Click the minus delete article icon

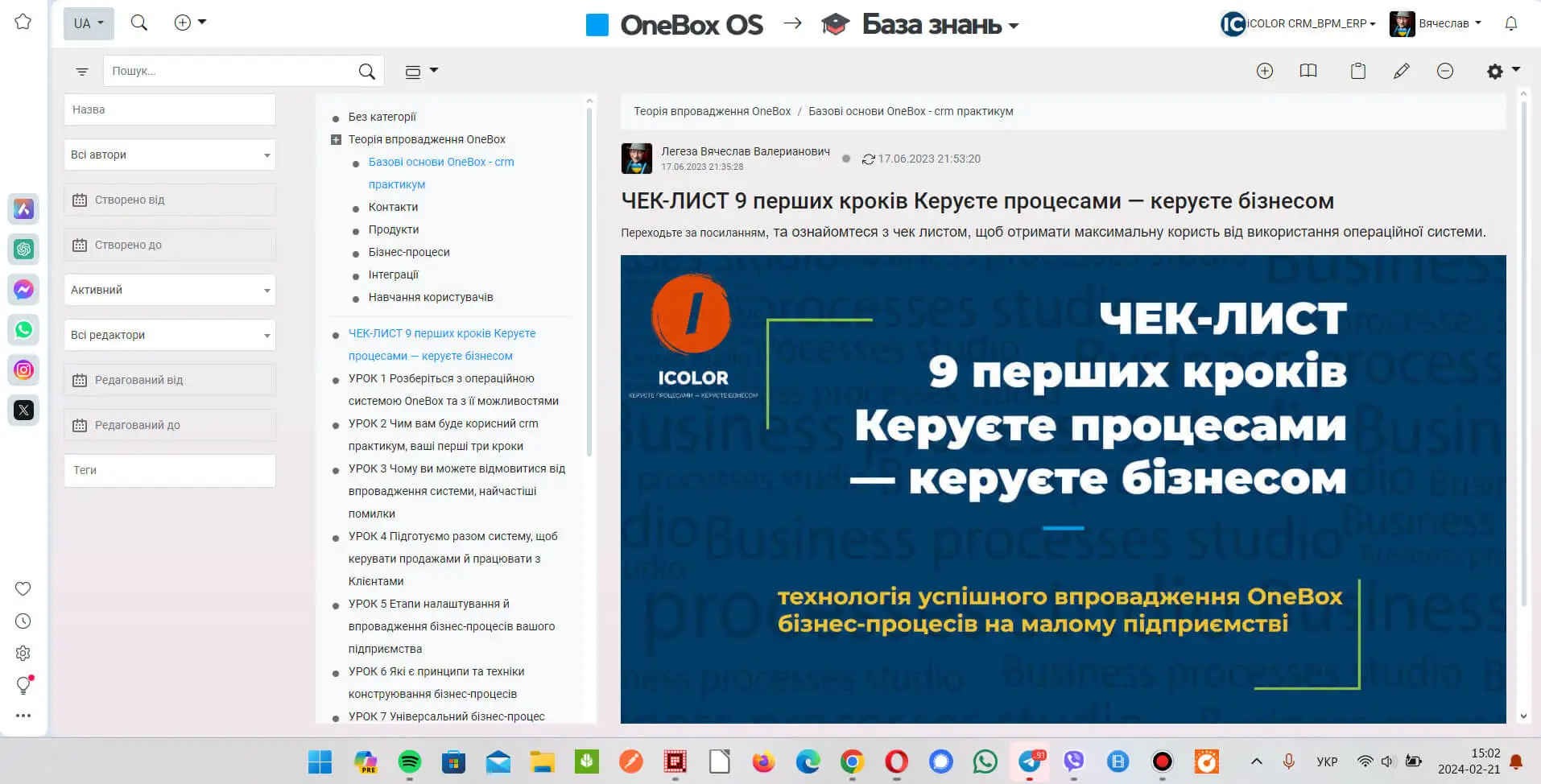pyautogui.click(x=1445, y=71)
